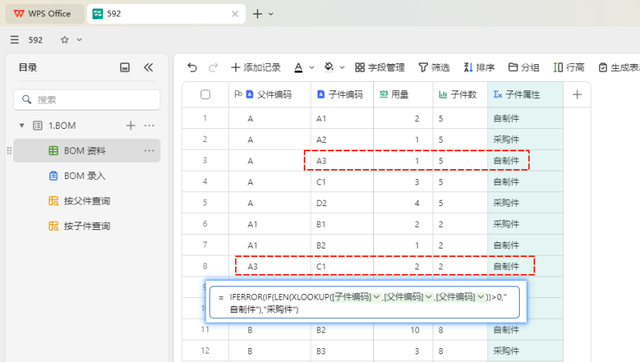Star the 592 document as favorite
Screen dimensions: 640x362
click(64, 40)
